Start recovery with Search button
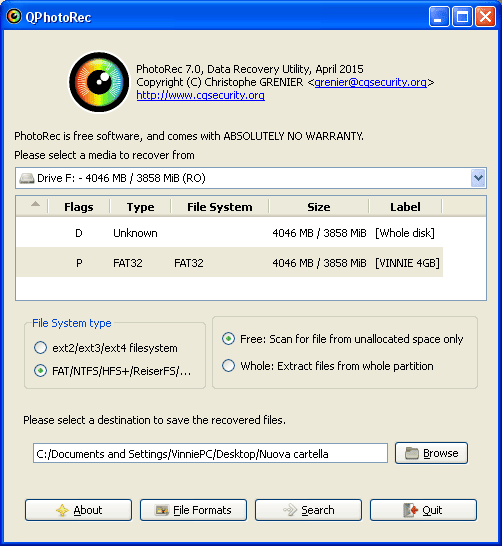Image resolution: width=502 pixels, height=546 pixels. point(308,510)
